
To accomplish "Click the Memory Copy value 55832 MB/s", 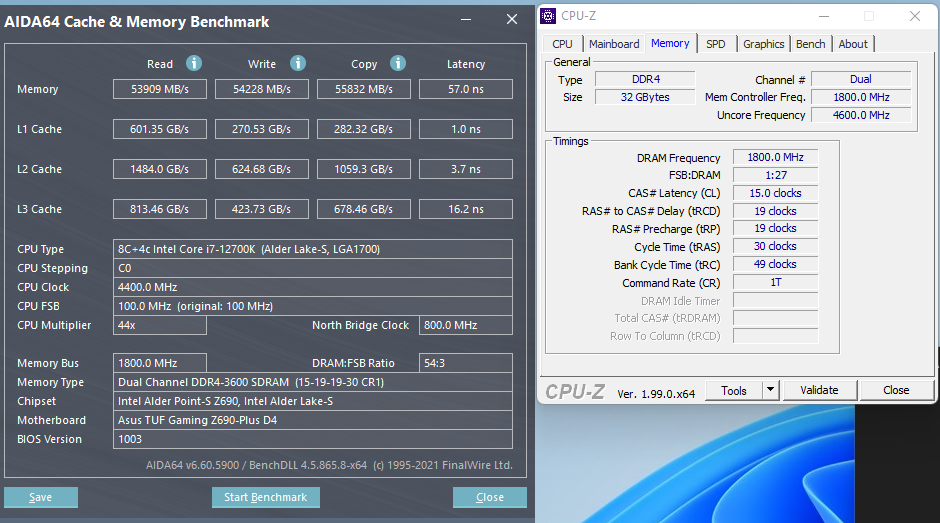I will tap(364, 89).
